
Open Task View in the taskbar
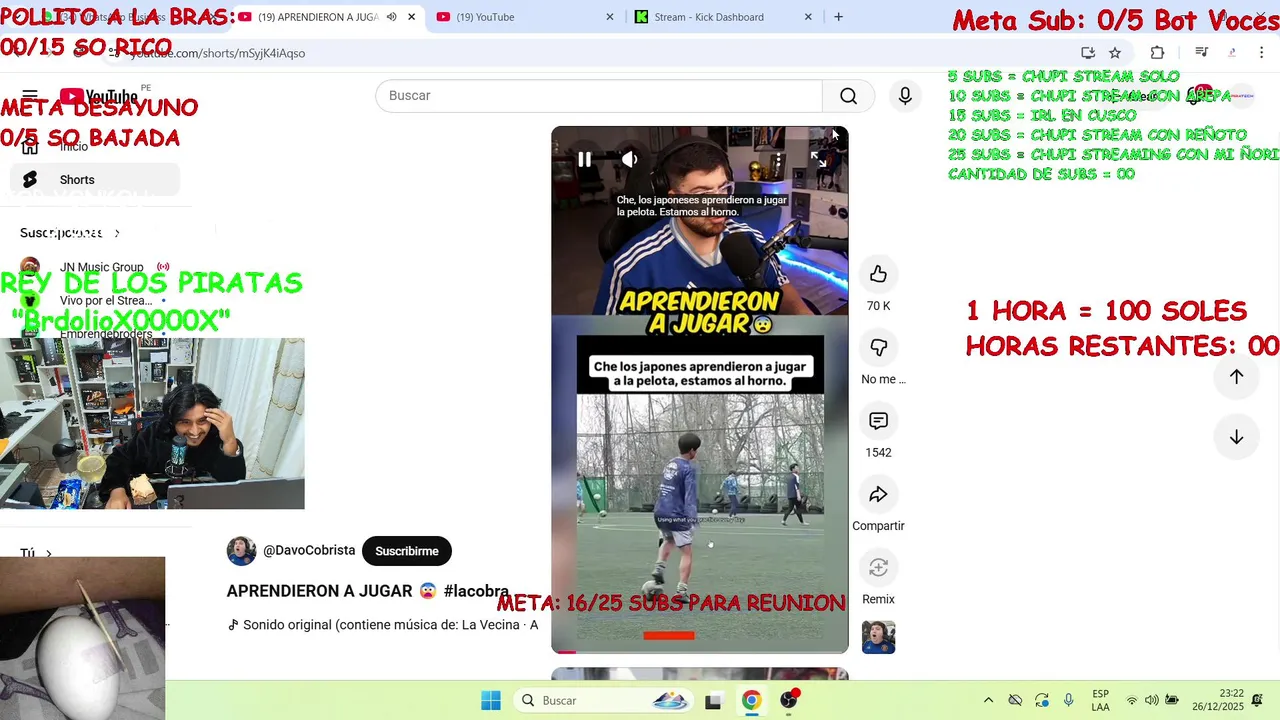(x=713, y=701)
